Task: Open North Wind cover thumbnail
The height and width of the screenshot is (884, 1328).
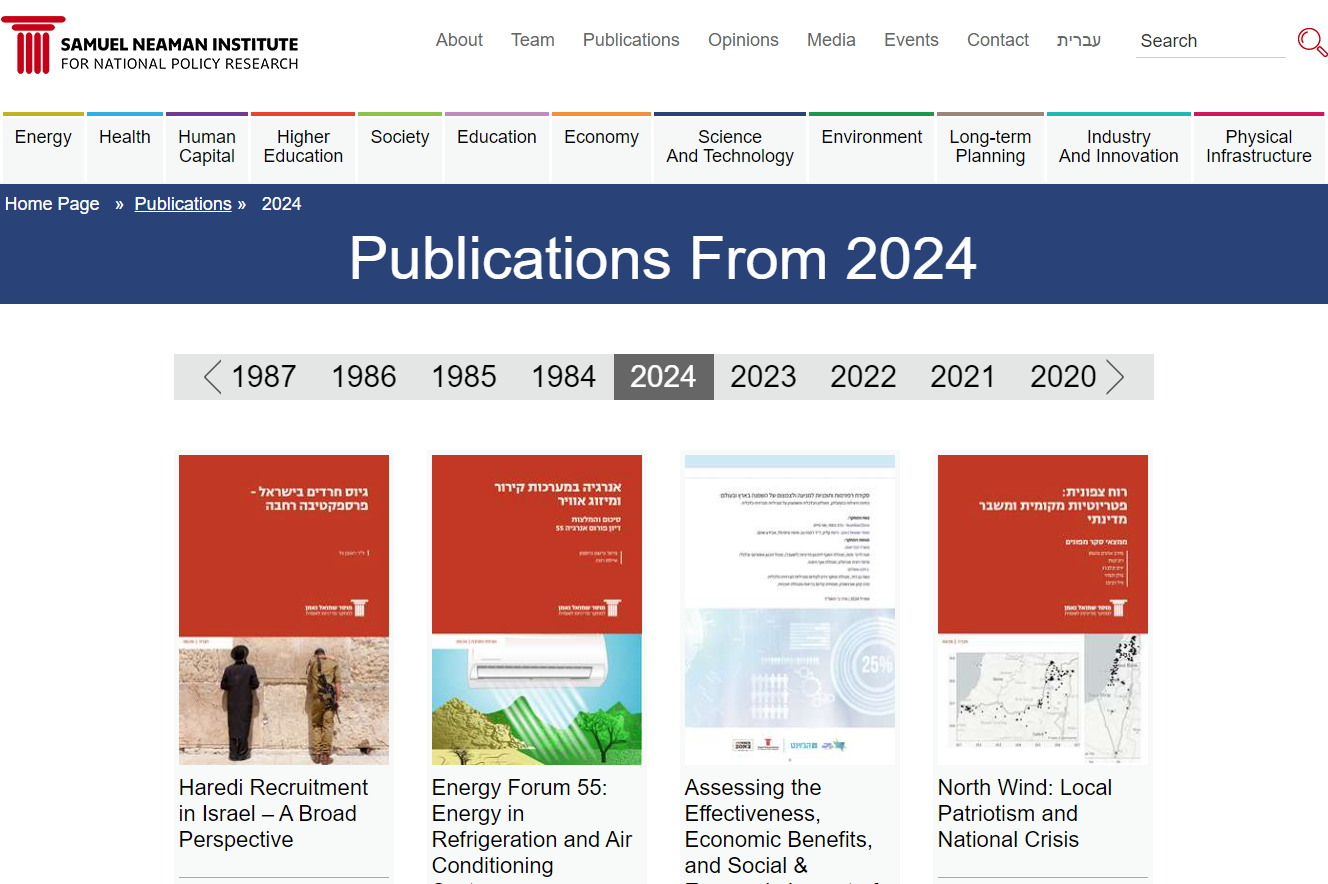Action: (x=1043, y=610)
